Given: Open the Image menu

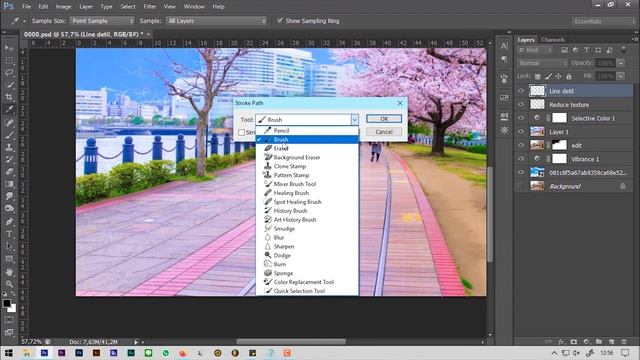Looking at the screenshot, I should coord(63,7).
